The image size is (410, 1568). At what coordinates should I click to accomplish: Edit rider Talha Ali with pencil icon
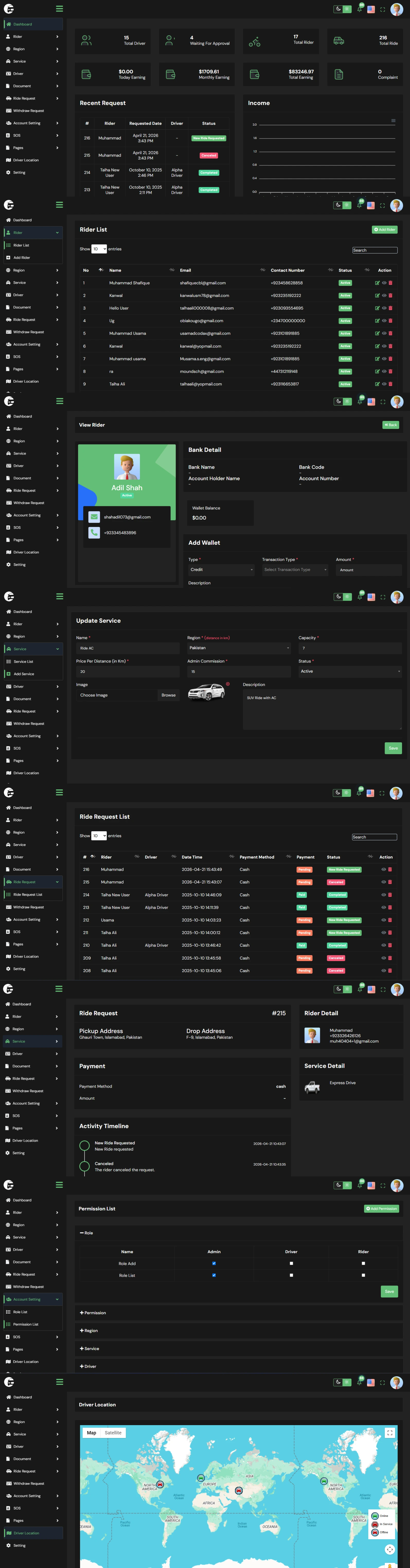tap(377, 384)
